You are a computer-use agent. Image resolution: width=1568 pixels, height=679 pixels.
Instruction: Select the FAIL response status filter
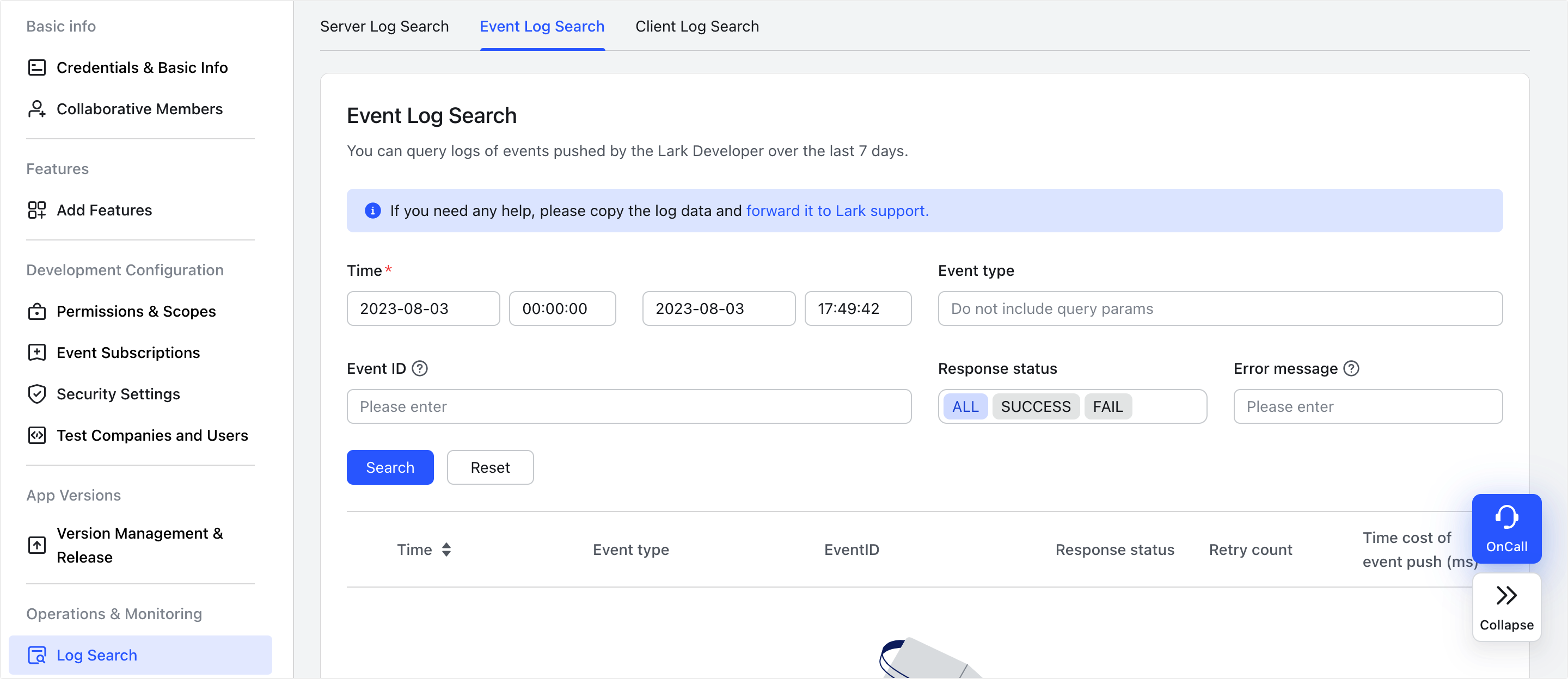click(x=1107, y=406)
